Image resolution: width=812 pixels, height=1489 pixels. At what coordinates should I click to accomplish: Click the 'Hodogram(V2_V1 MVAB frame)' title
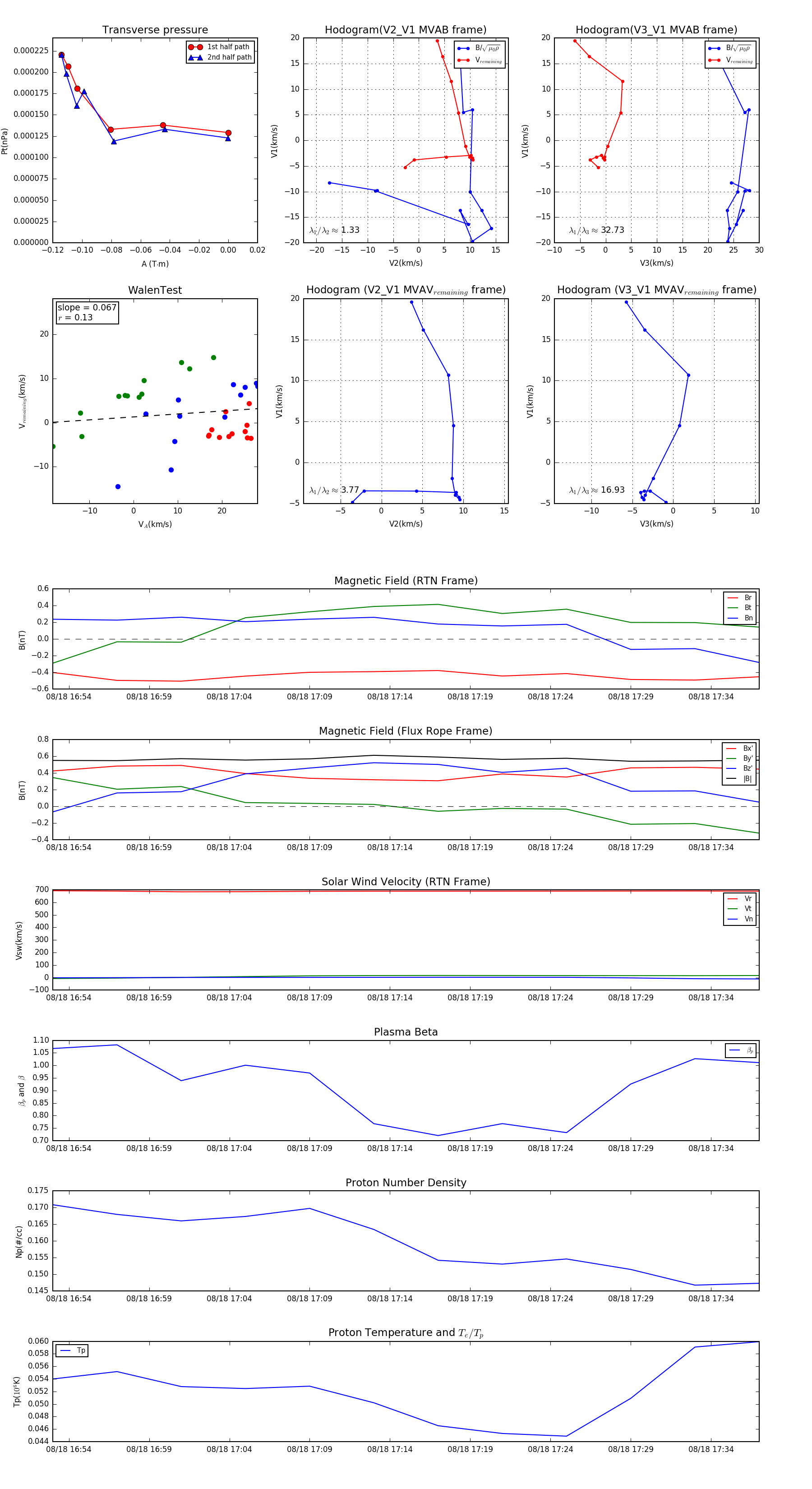tap(406, 30)
